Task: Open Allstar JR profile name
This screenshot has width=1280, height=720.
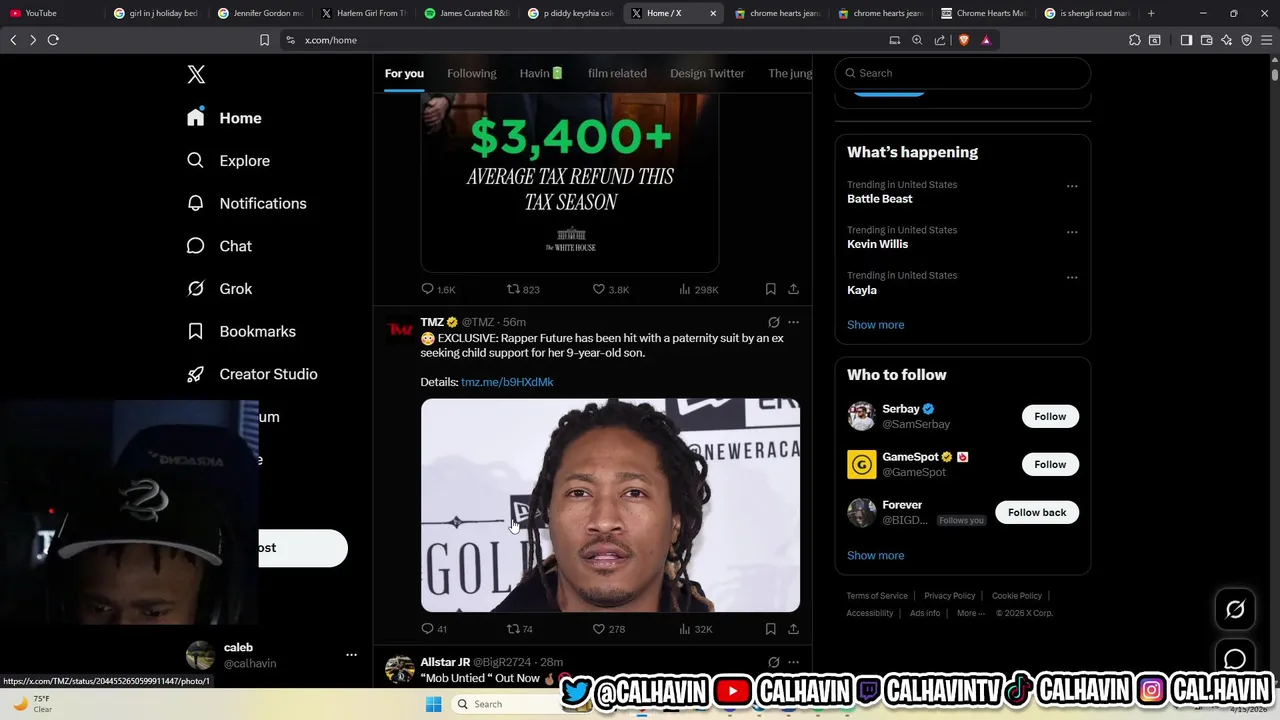Action: point(445,662)
